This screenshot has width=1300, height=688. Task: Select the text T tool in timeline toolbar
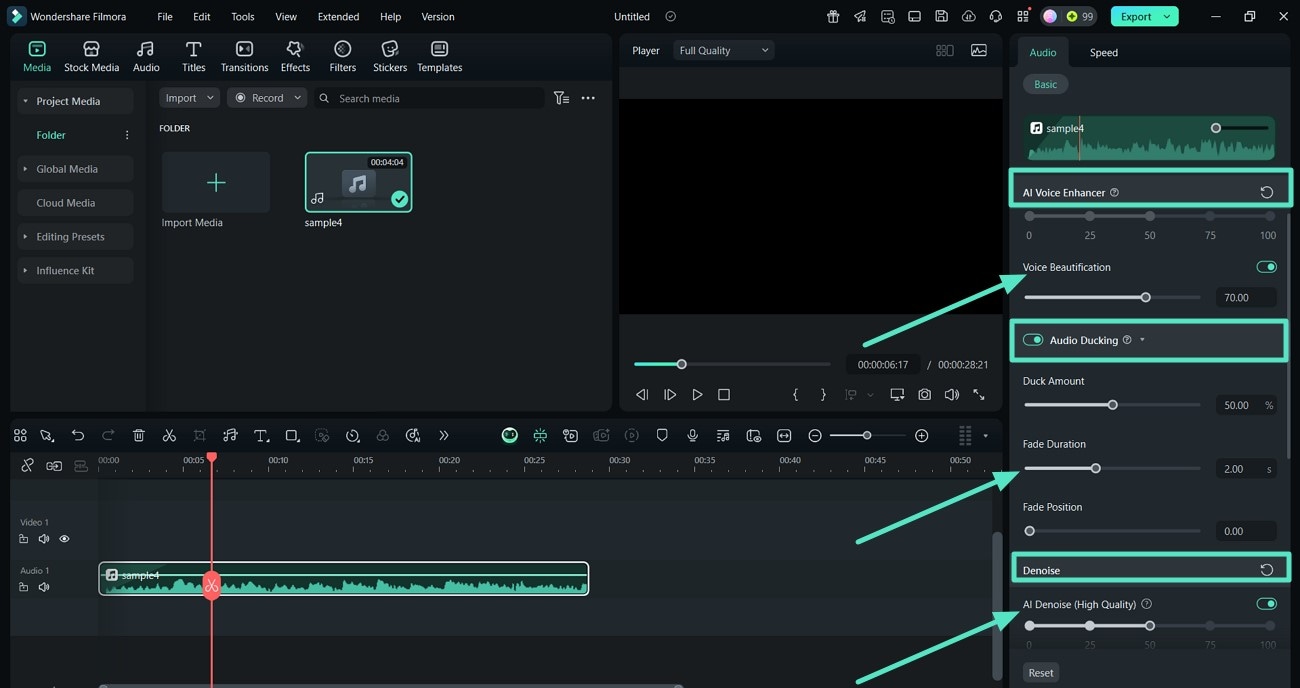pyautogui.click(x=261, y=436)
